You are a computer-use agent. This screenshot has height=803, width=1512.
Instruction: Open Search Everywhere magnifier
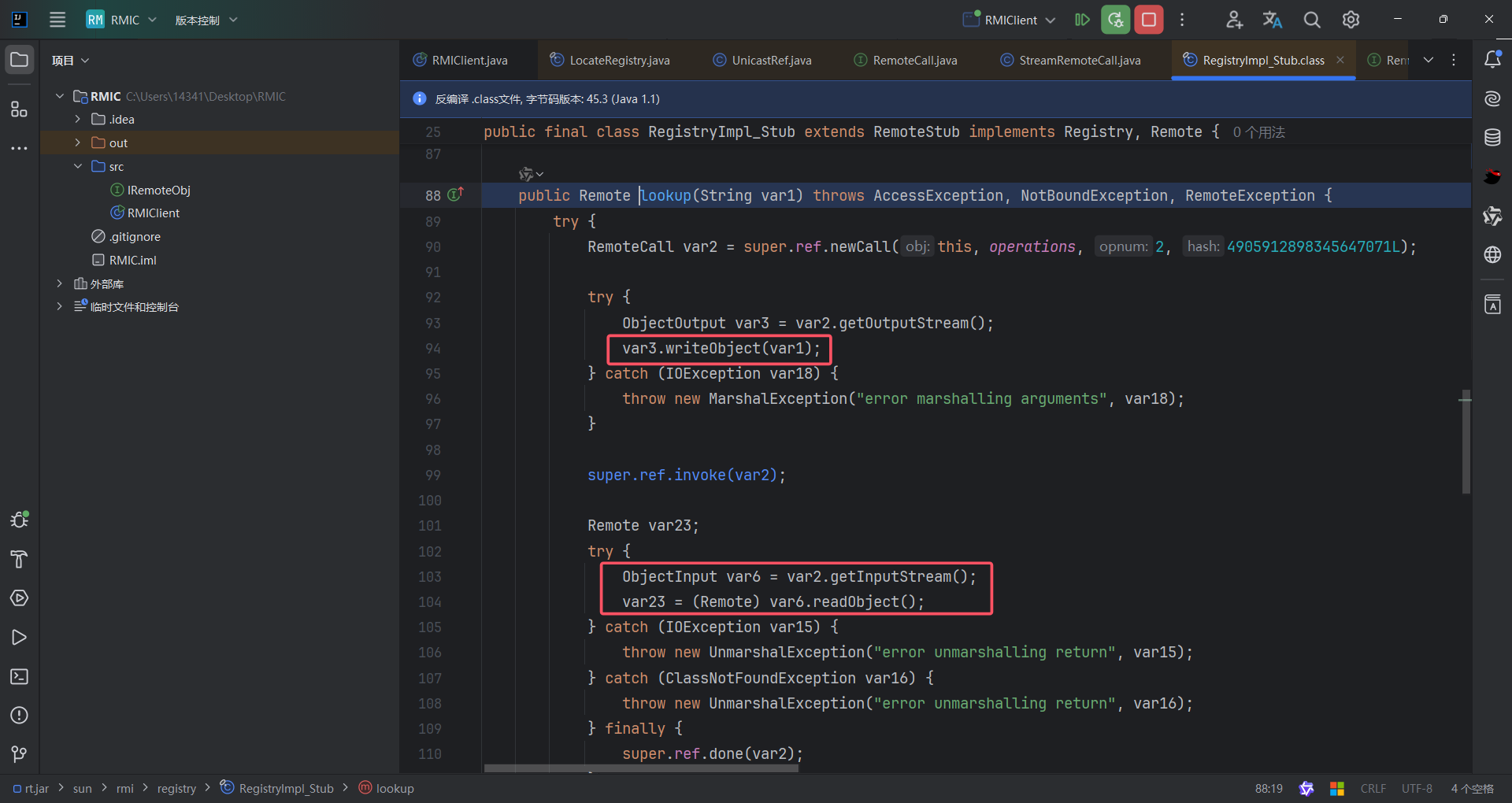click(x=1312, y=20)
